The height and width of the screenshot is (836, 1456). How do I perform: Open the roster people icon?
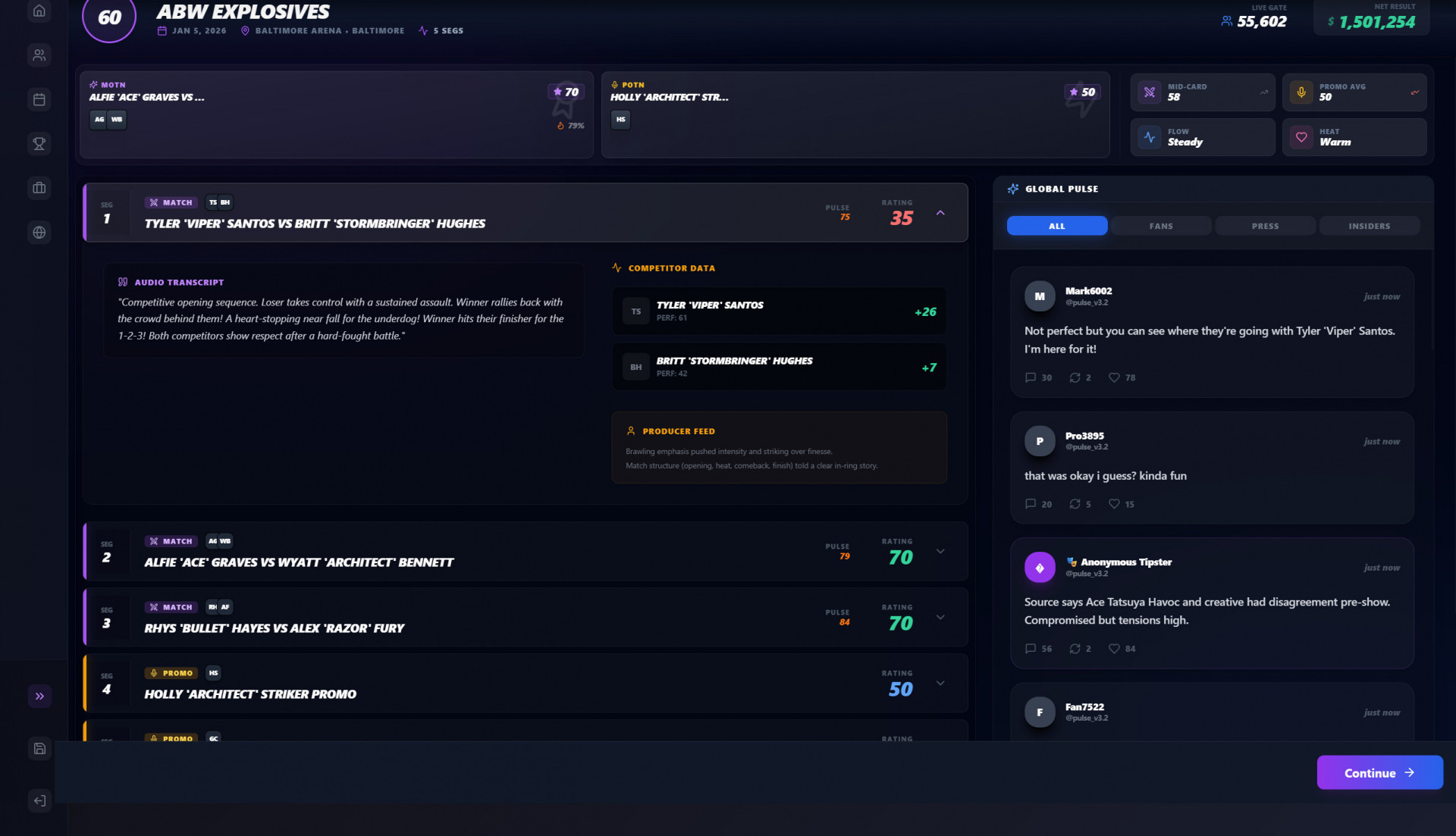pos(39,55)
